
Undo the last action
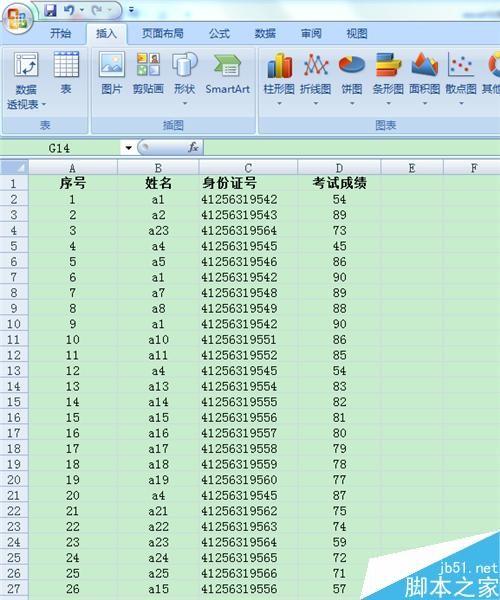(69, 10)
